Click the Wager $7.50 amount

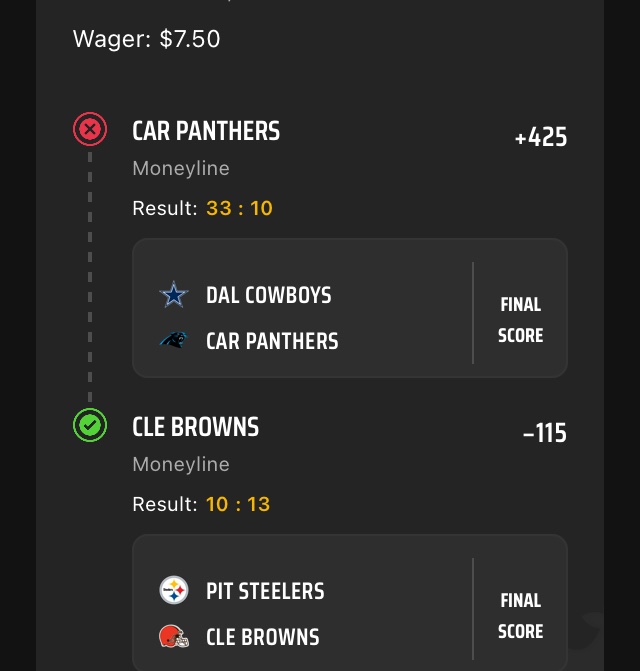click(x=190, y=39)
